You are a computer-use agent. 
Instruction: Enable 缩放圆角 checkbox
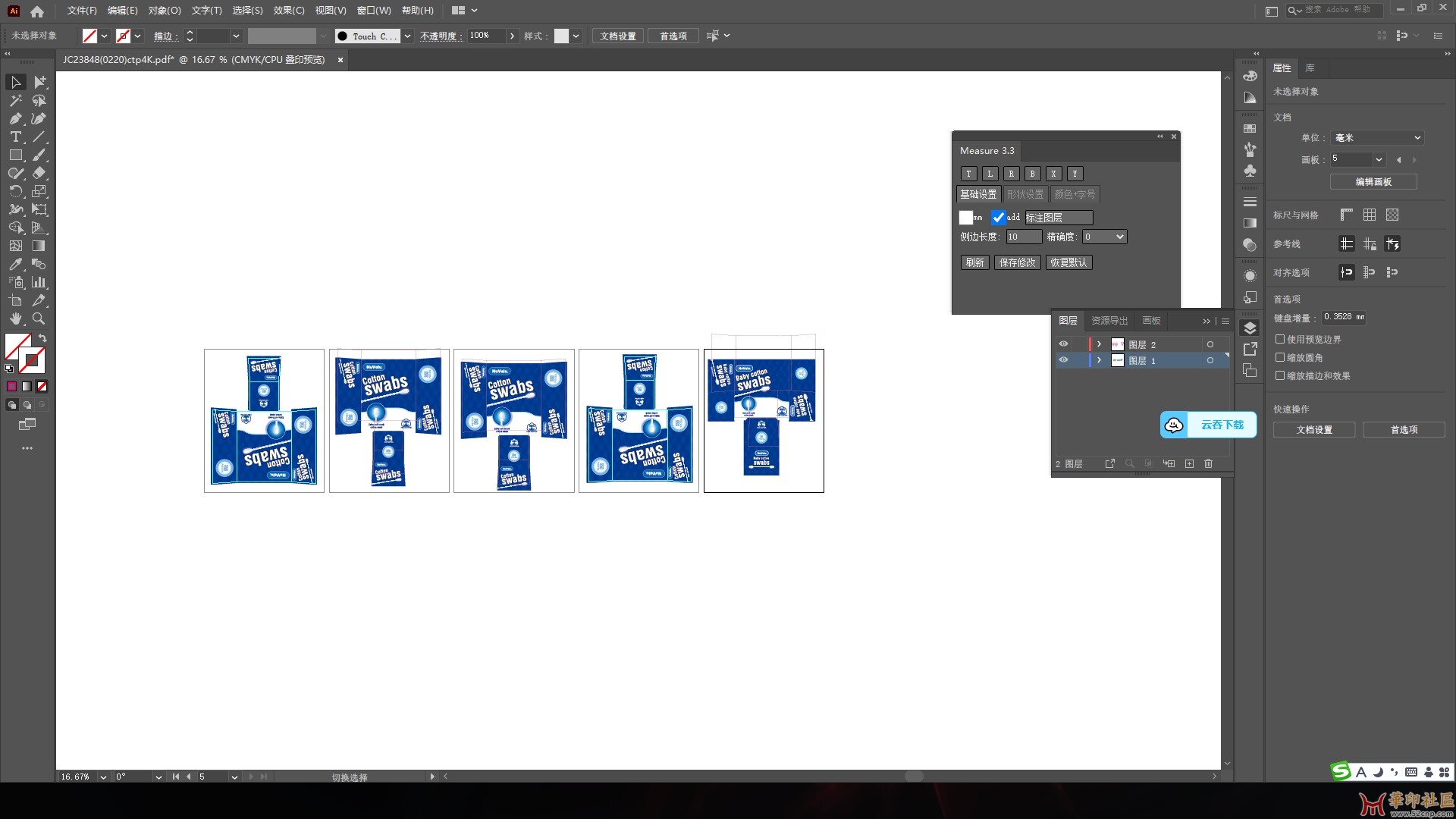point(1280,357)
